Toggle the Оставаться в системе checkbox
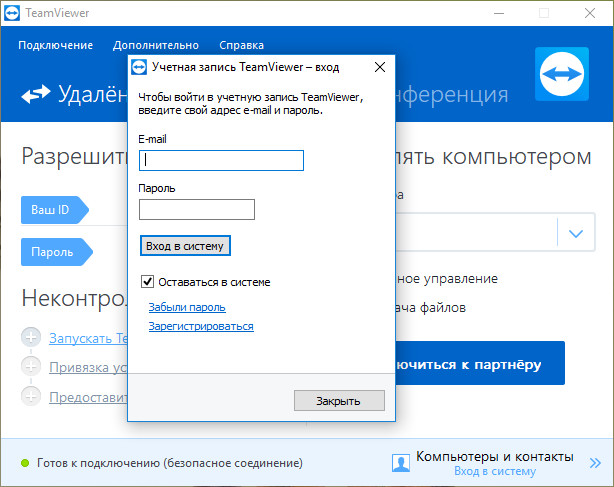 (148, 281)
